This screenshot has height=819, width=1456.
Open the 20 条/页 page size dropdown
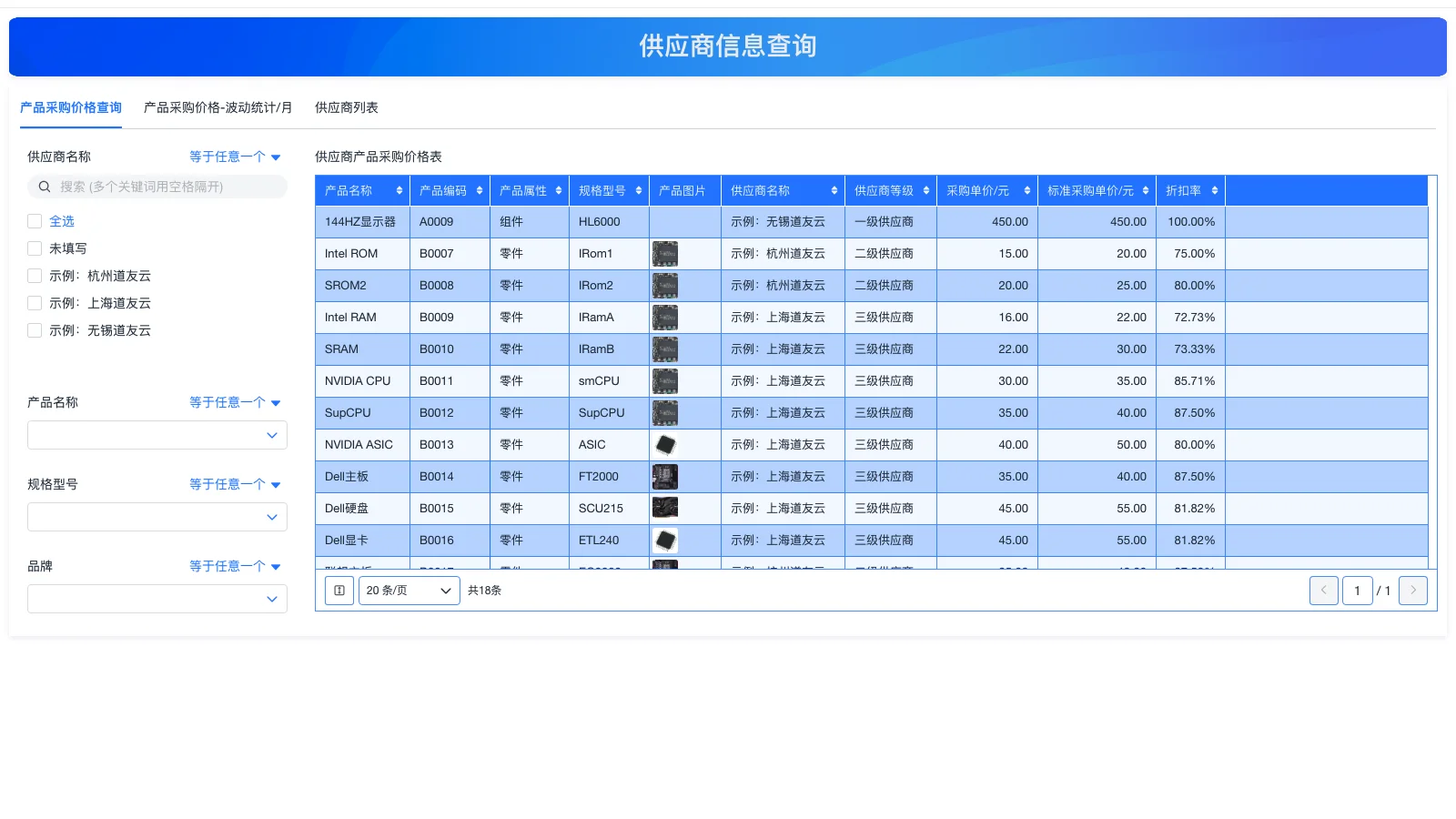coord(409,590)
